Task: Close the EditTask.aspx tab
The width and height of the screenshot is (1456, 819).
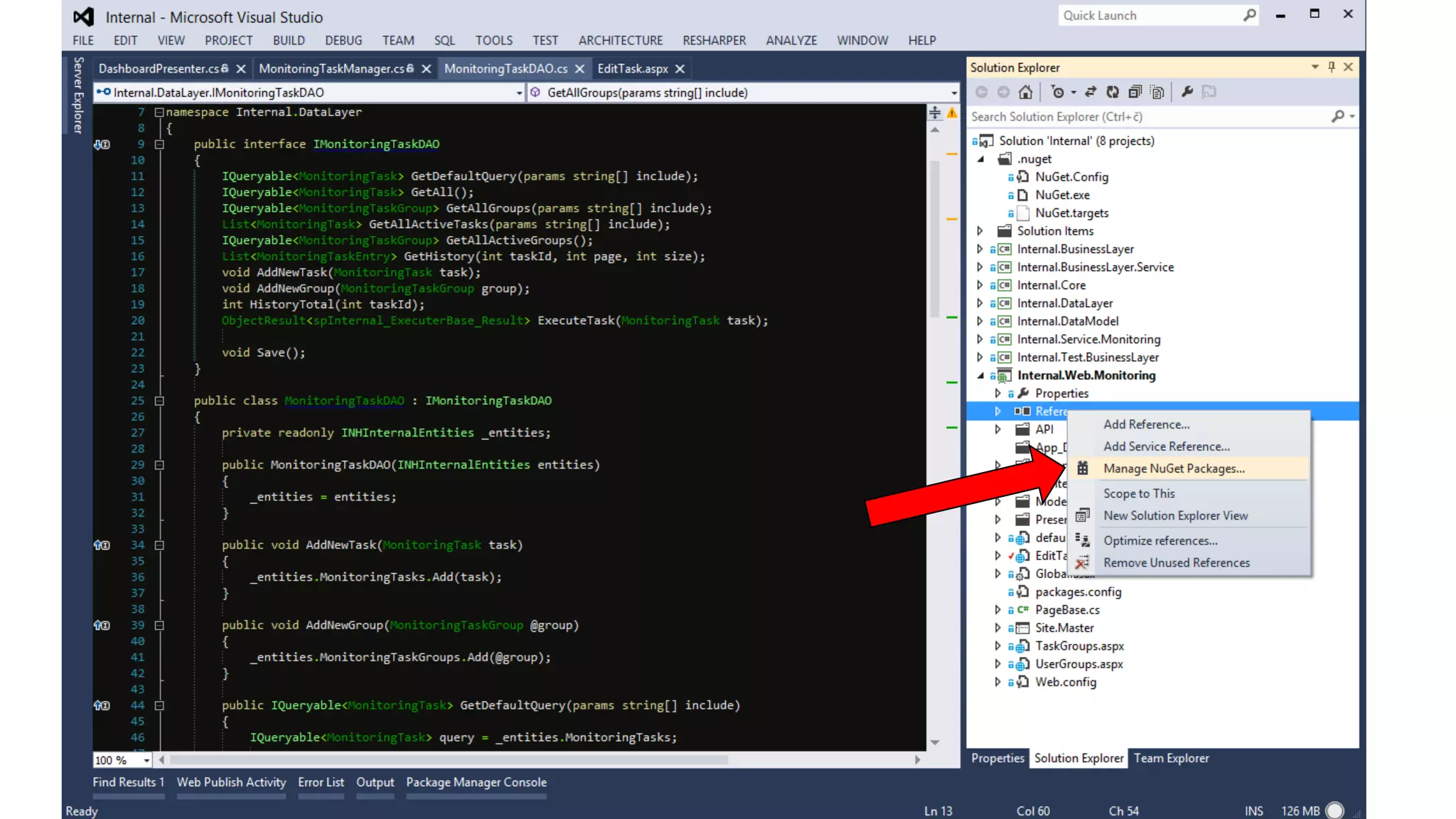Action: click(x=680, y=68)
